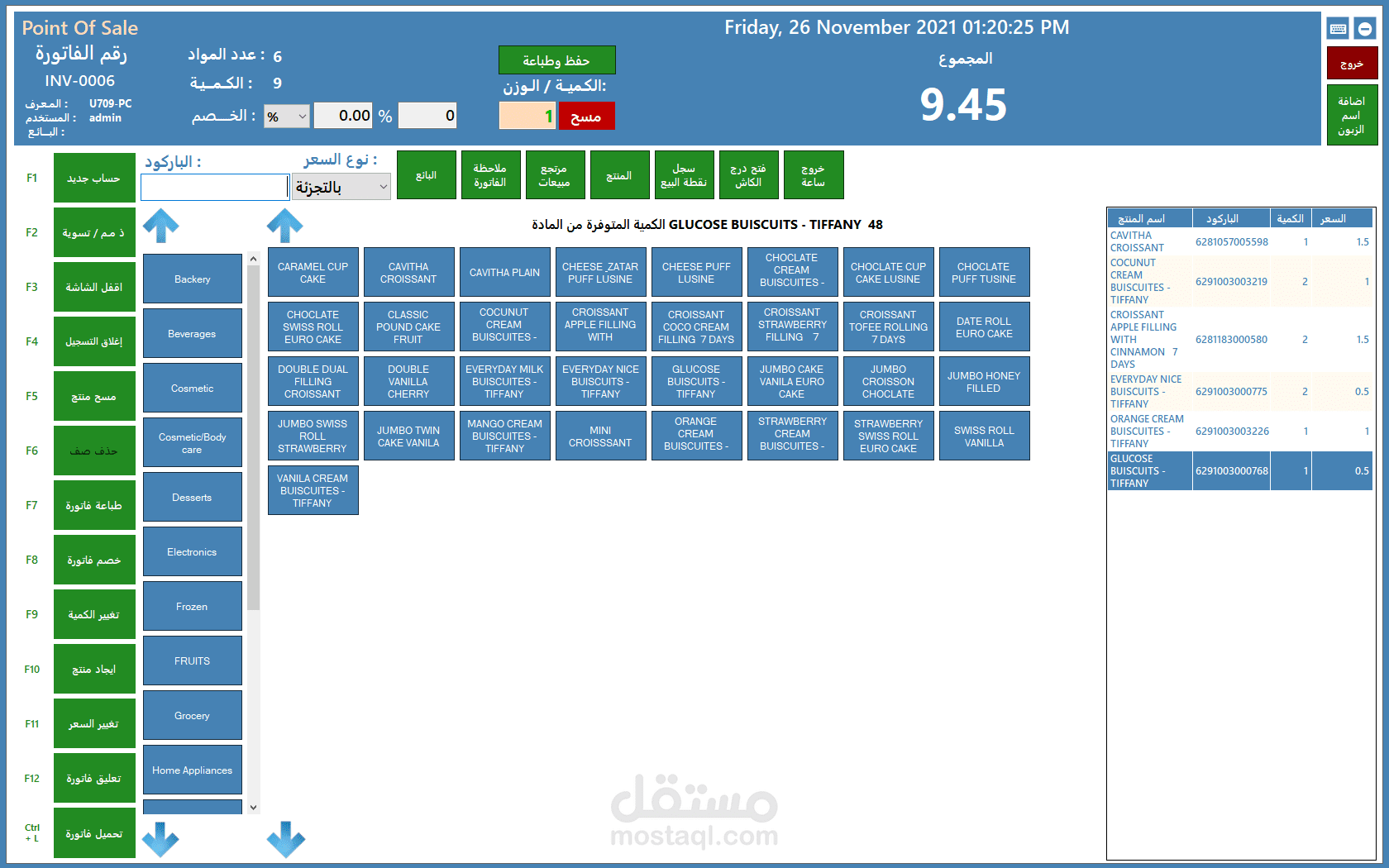Image resolution: width=1389 pixels, height=868 pixels.
Task: Add VANILA CREAM BUISCUITES - TIFFANY product
Action: [x=313, y=491]
